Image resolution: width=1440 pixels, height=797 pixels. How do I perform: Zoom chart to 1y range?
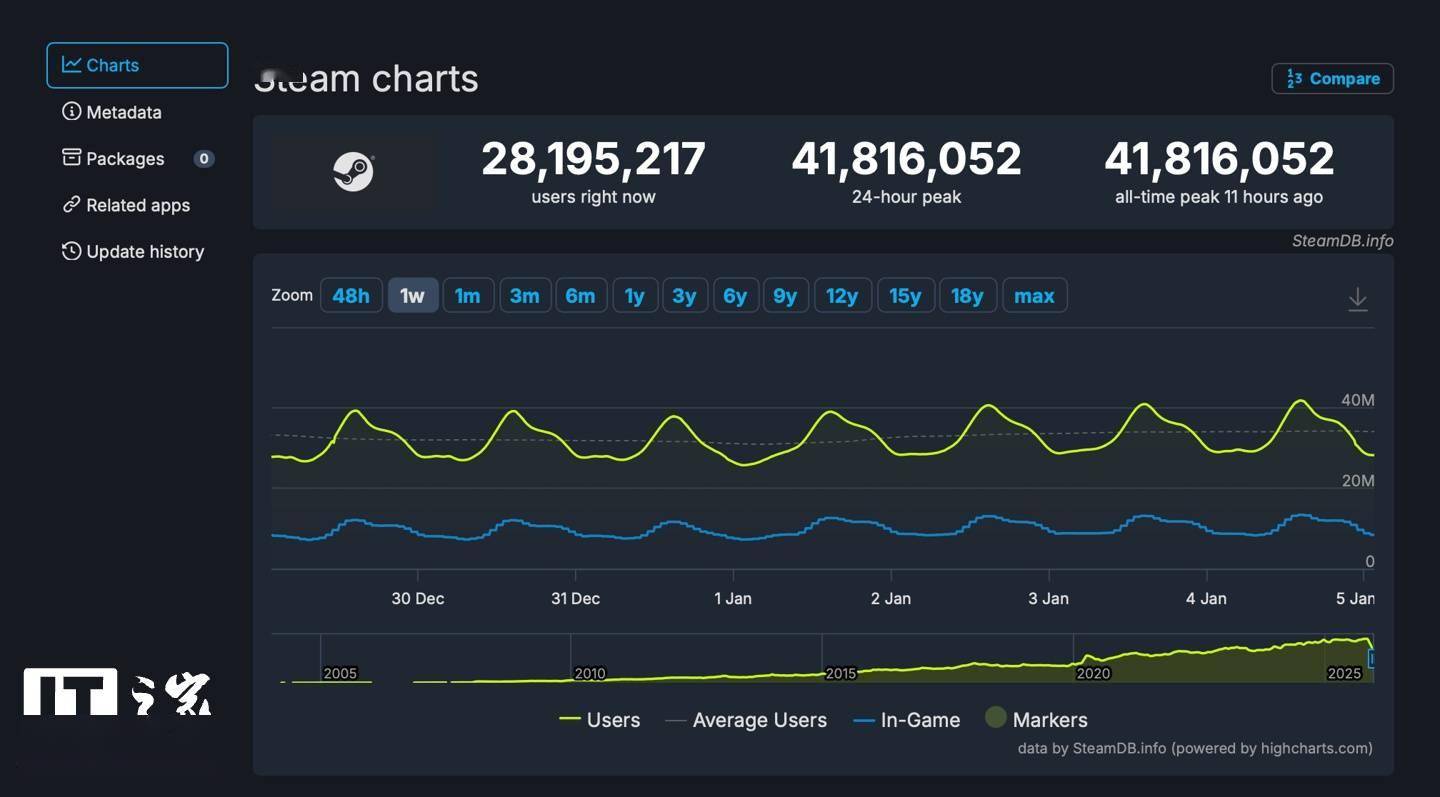click(634, 296)
